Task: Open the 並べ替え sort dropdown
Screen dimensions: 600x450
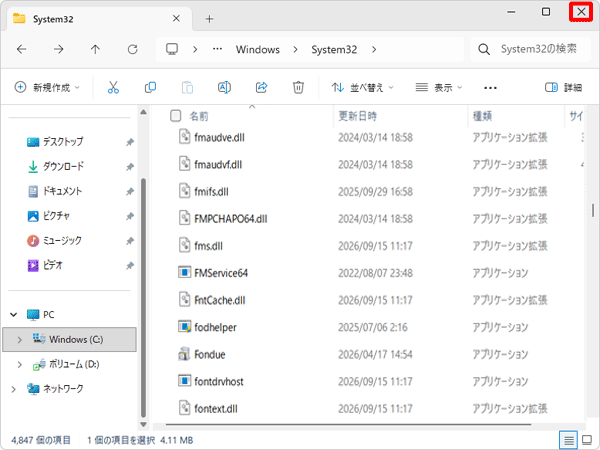Action: coord(362,88)
